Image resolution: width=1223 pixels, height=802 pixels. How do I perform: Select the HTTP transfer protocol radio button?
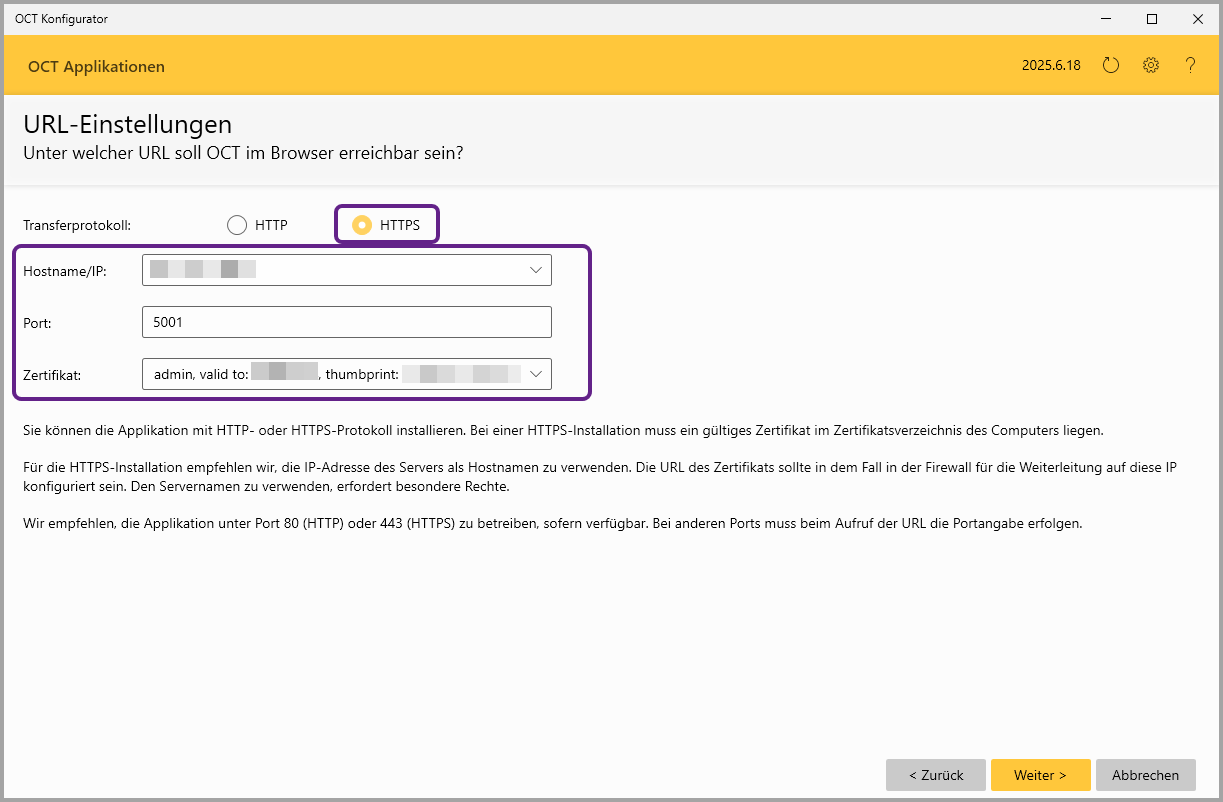pyautogui.click(x=237, y=225)
